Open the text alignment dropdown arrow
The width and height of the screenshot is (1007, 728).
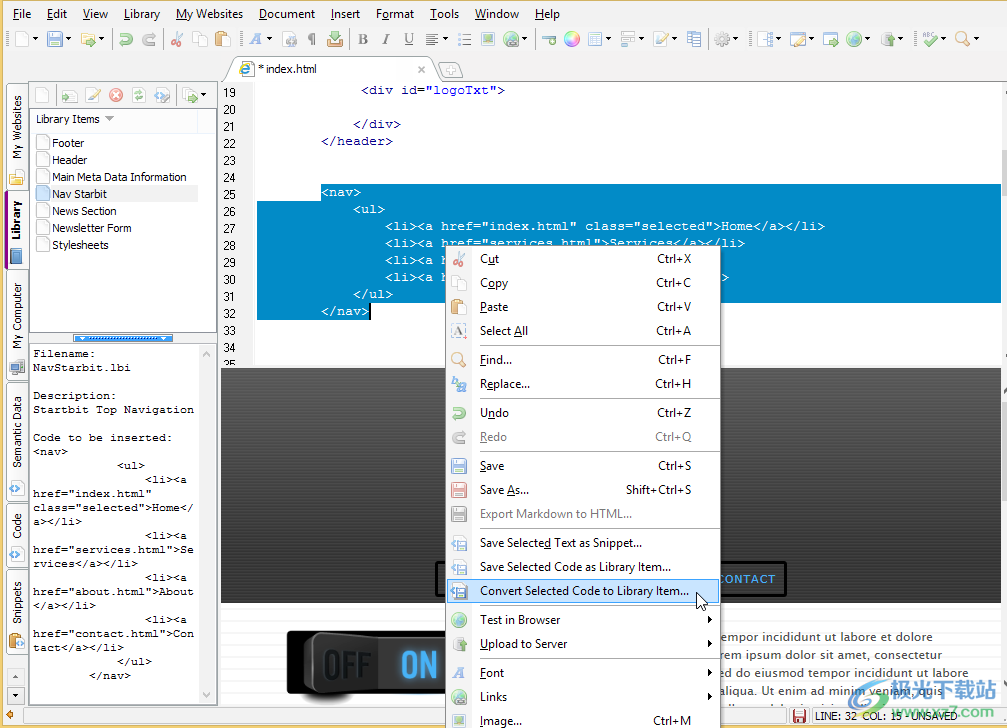point(445,39)
